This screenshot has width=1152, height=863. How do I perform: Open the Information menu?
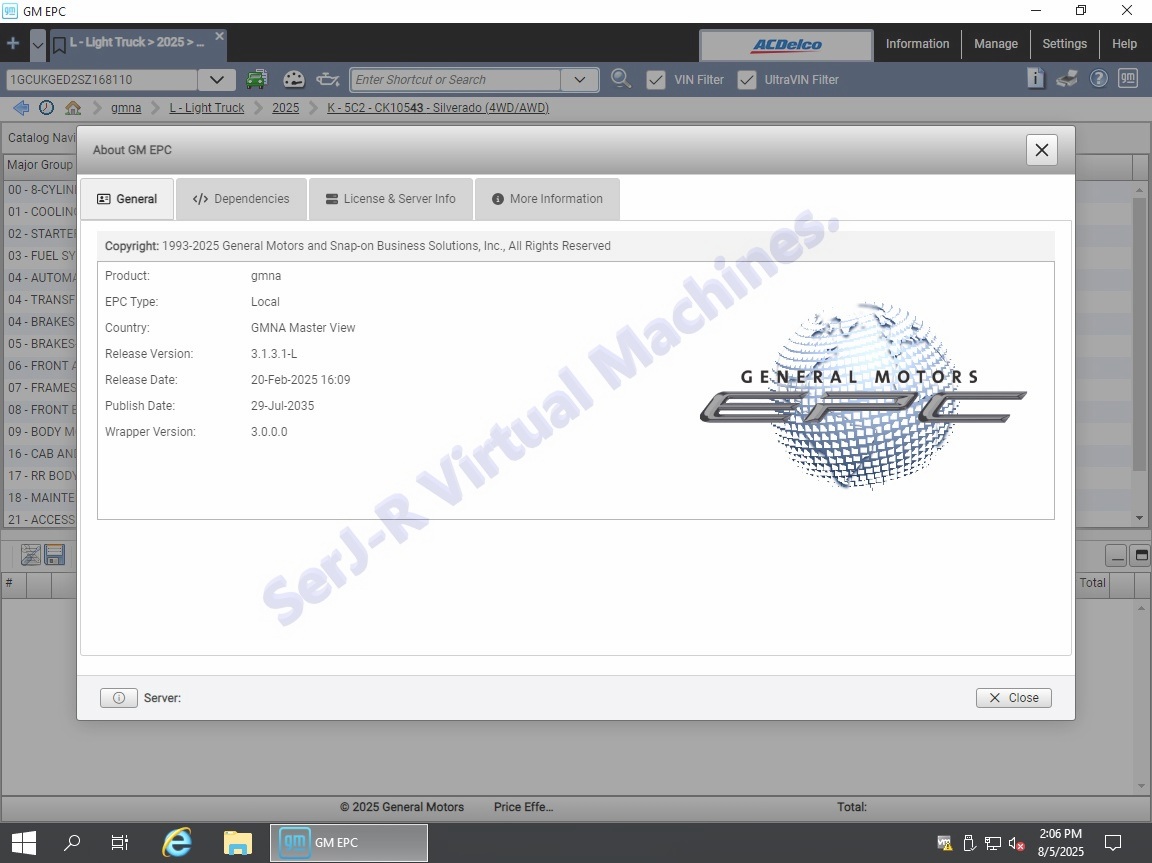pos(917,44)
